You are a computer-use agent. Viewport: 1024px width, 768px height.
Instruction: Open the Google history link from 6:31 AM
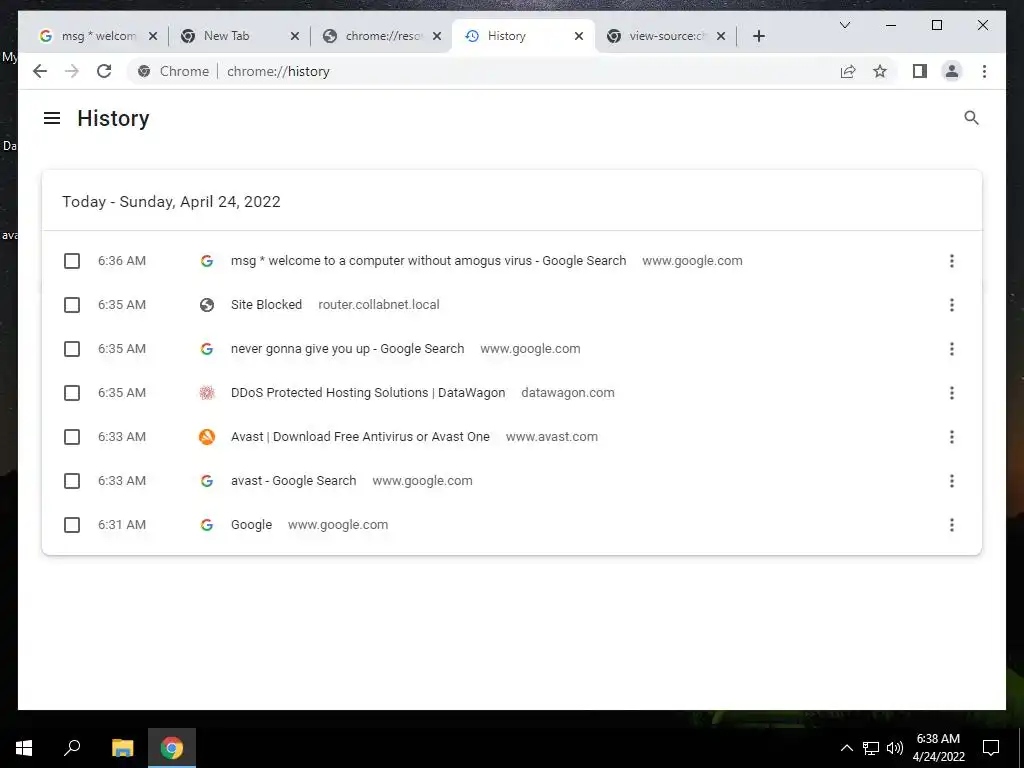coord(251,524)
